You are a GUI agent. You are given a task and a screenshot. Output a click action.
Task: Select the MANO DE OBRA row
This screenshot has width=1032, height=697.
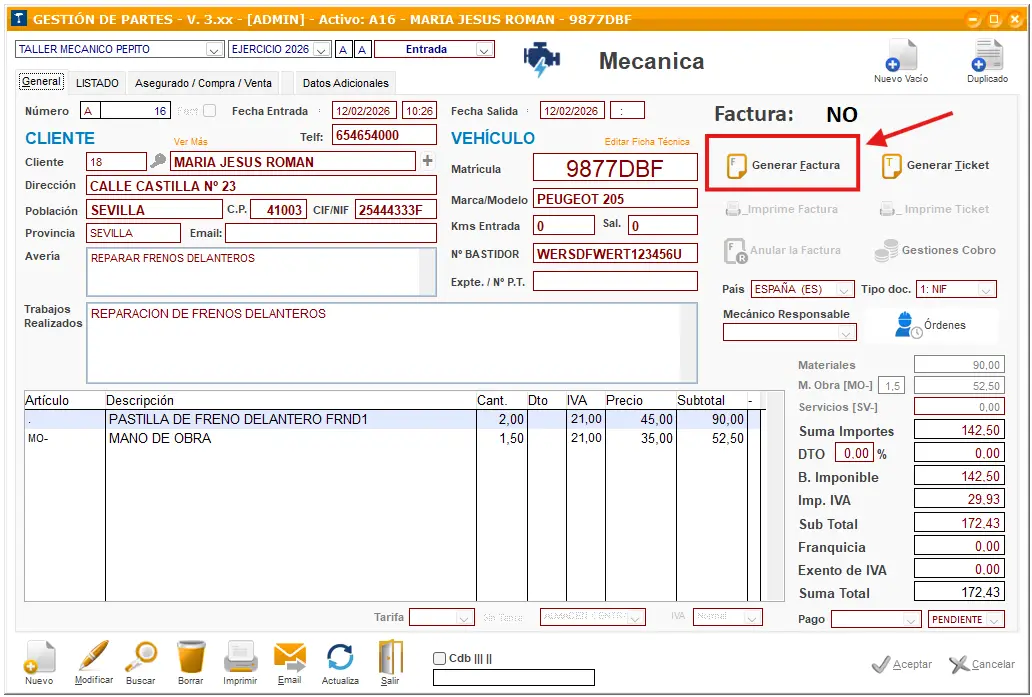[392, 438]
